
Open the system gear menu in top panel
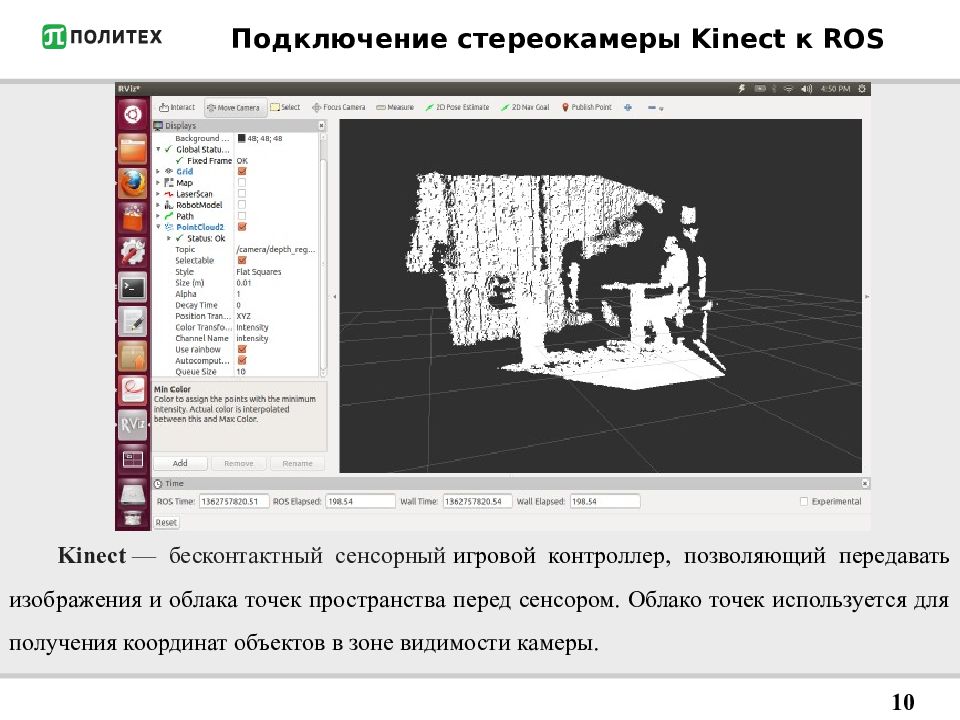862,89
